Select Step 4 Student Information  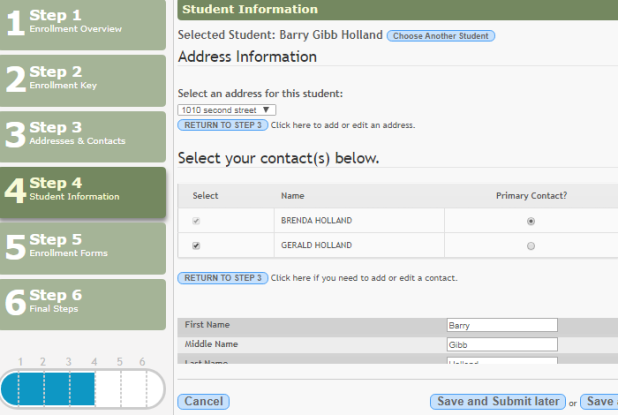tap(82, 192)
